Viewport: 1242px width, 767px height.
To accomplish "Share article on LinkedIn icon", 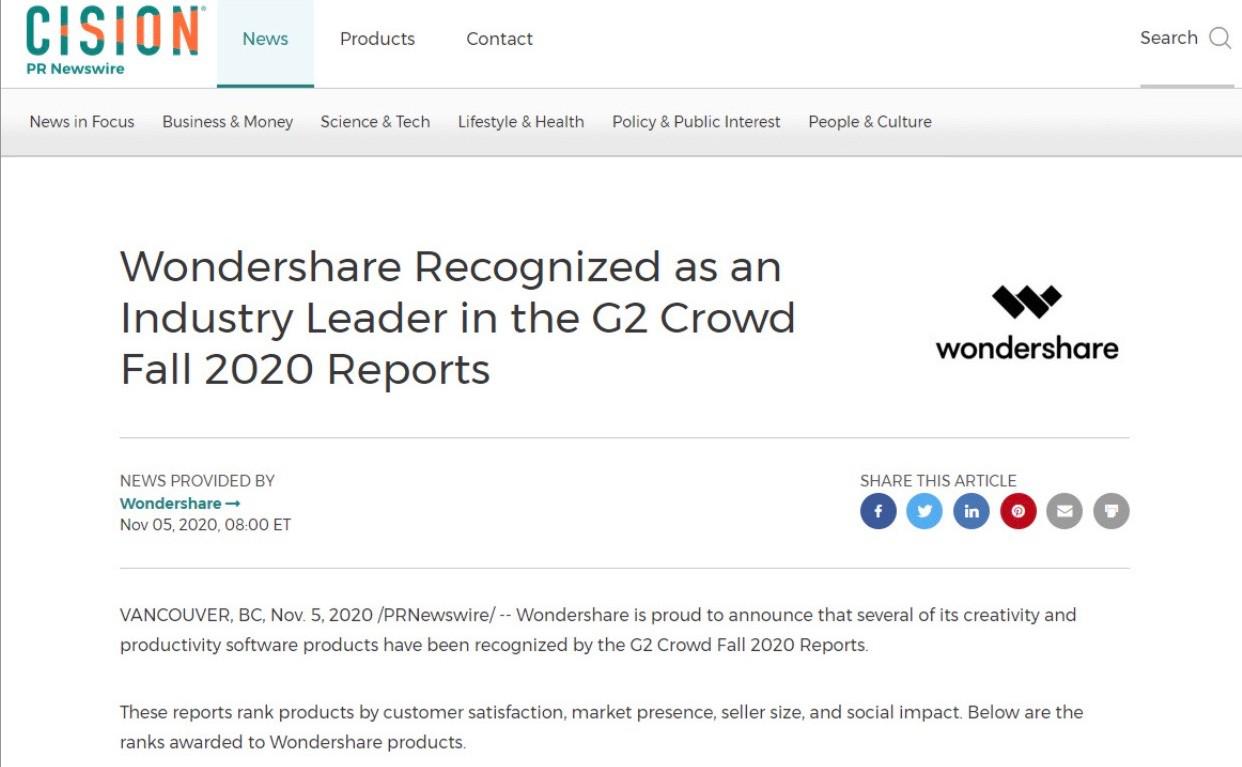I will [x=971, y=511].
